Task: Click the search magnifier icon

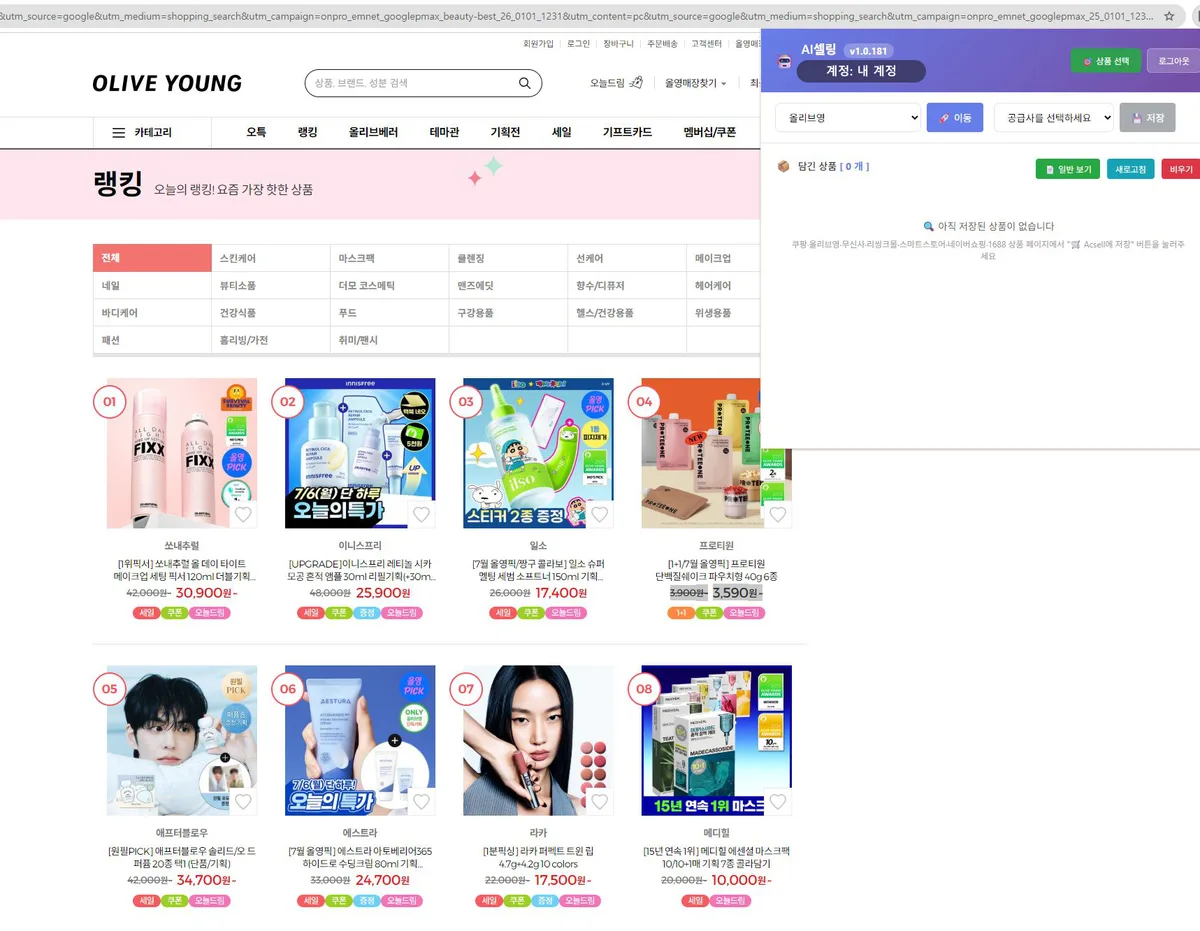Action: 525,83
